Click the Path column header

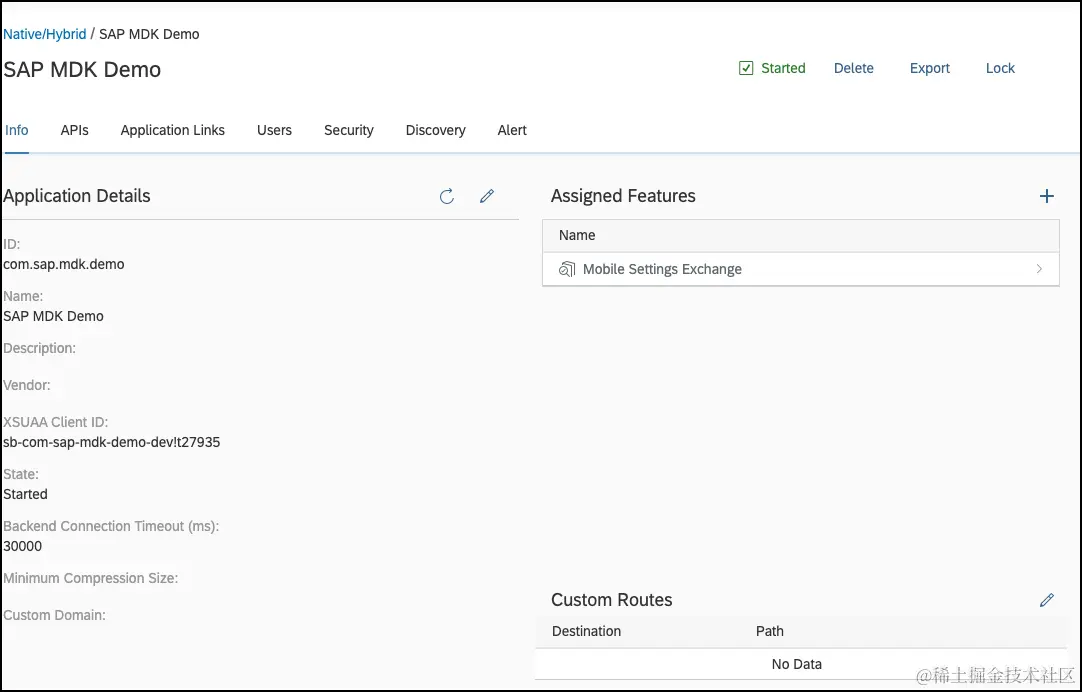(769, 631)
